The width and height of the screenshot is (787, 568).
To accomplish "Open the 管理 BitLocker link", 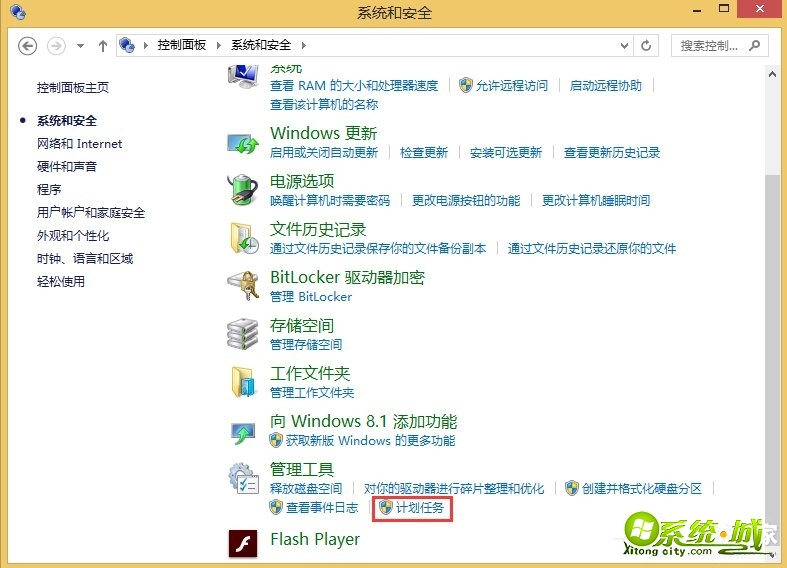I will 311,297.
